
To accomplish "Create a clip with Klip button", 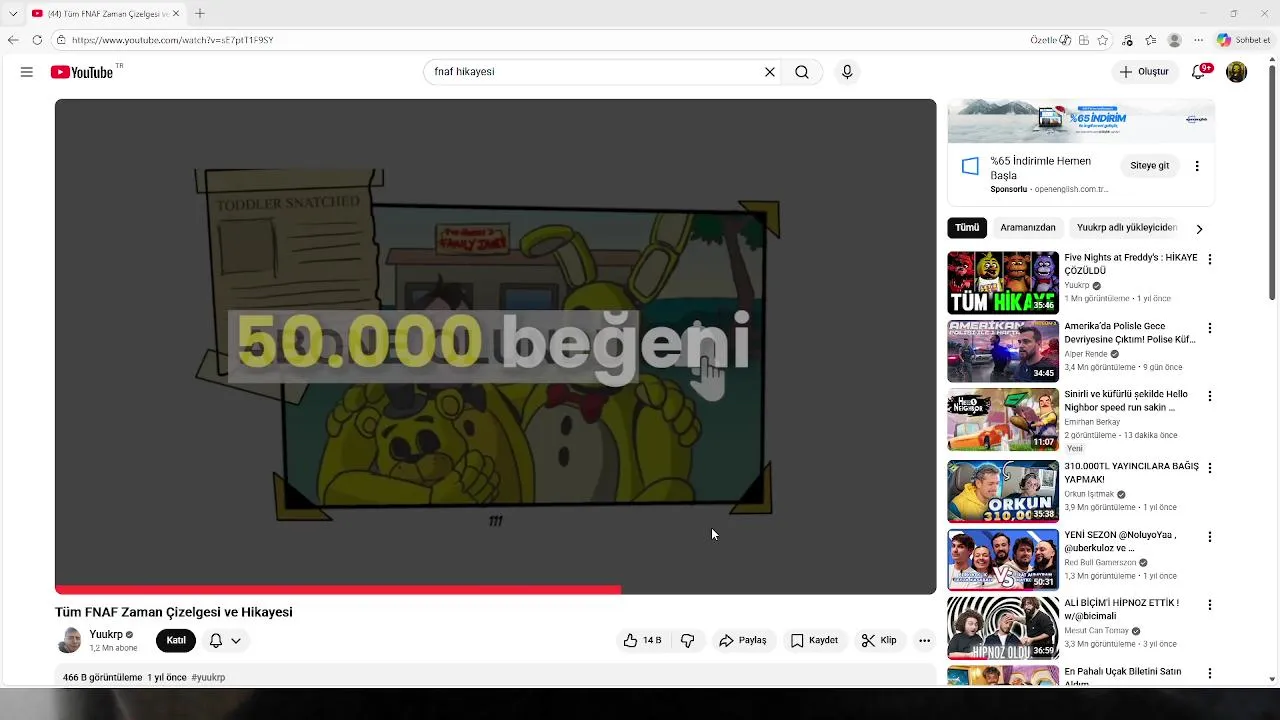I will click(880, 641).
